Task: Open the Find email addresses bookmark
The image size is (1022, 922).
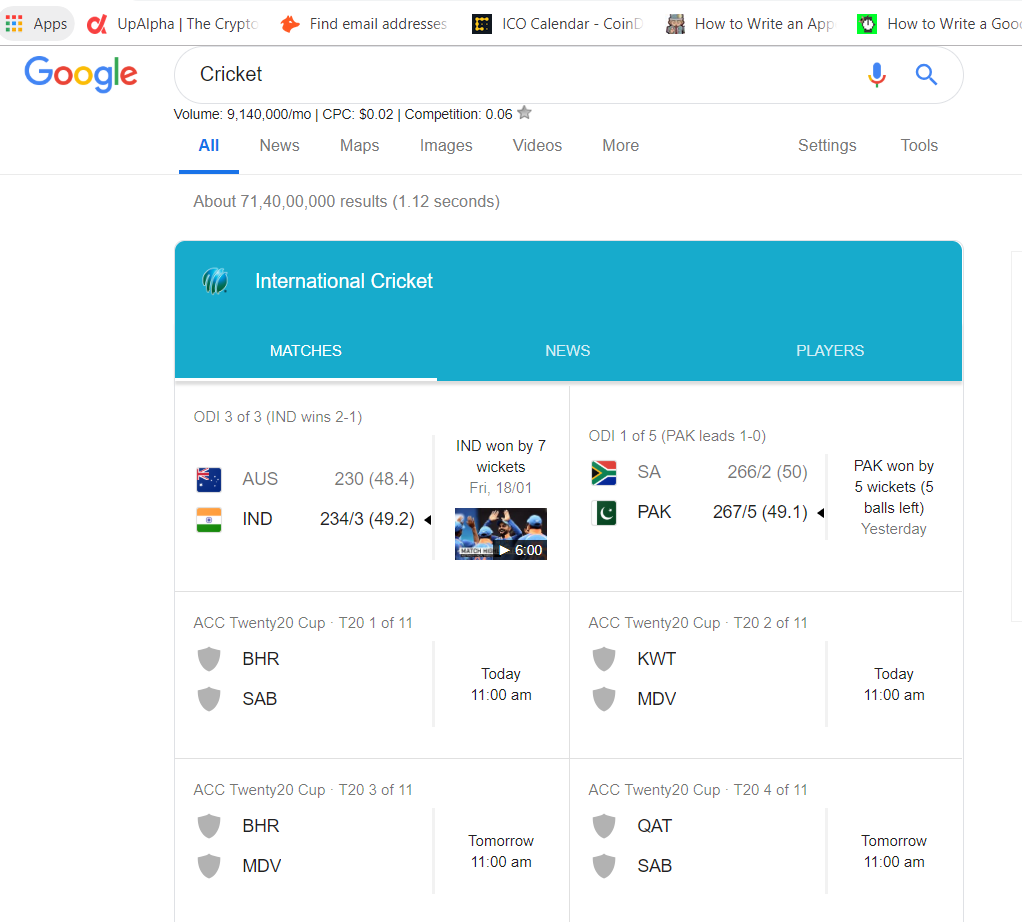Action: [363, 24]
